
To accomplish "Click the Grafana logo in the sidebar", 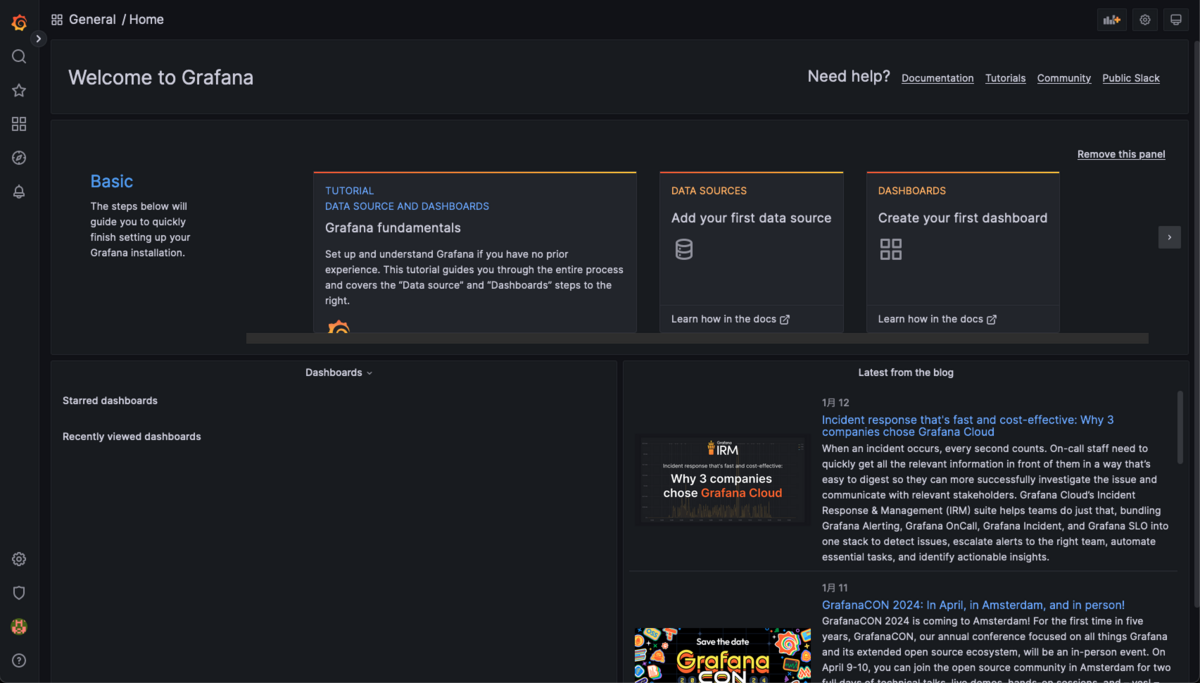I will [19, 22].
